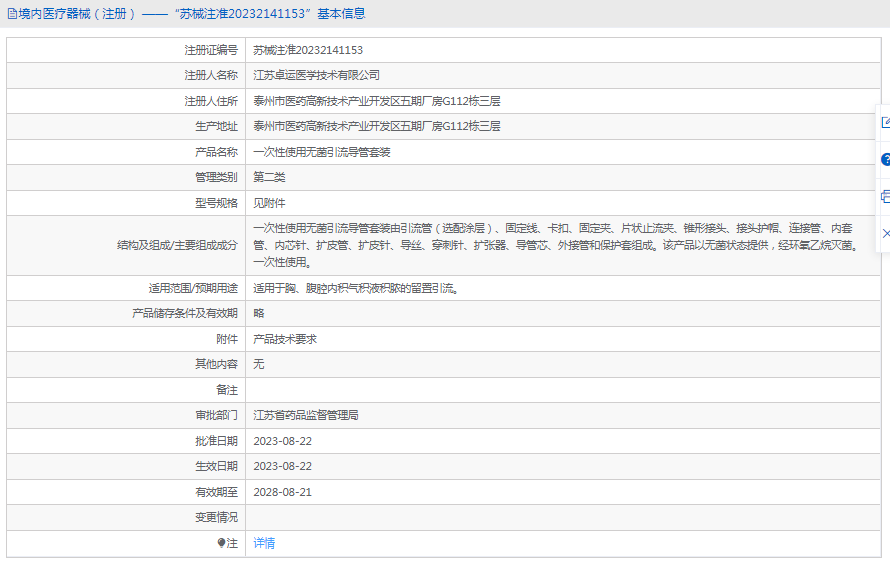Click the 产品储存条件及有效期 label
890x561 pixels.
tap(185, 313)
